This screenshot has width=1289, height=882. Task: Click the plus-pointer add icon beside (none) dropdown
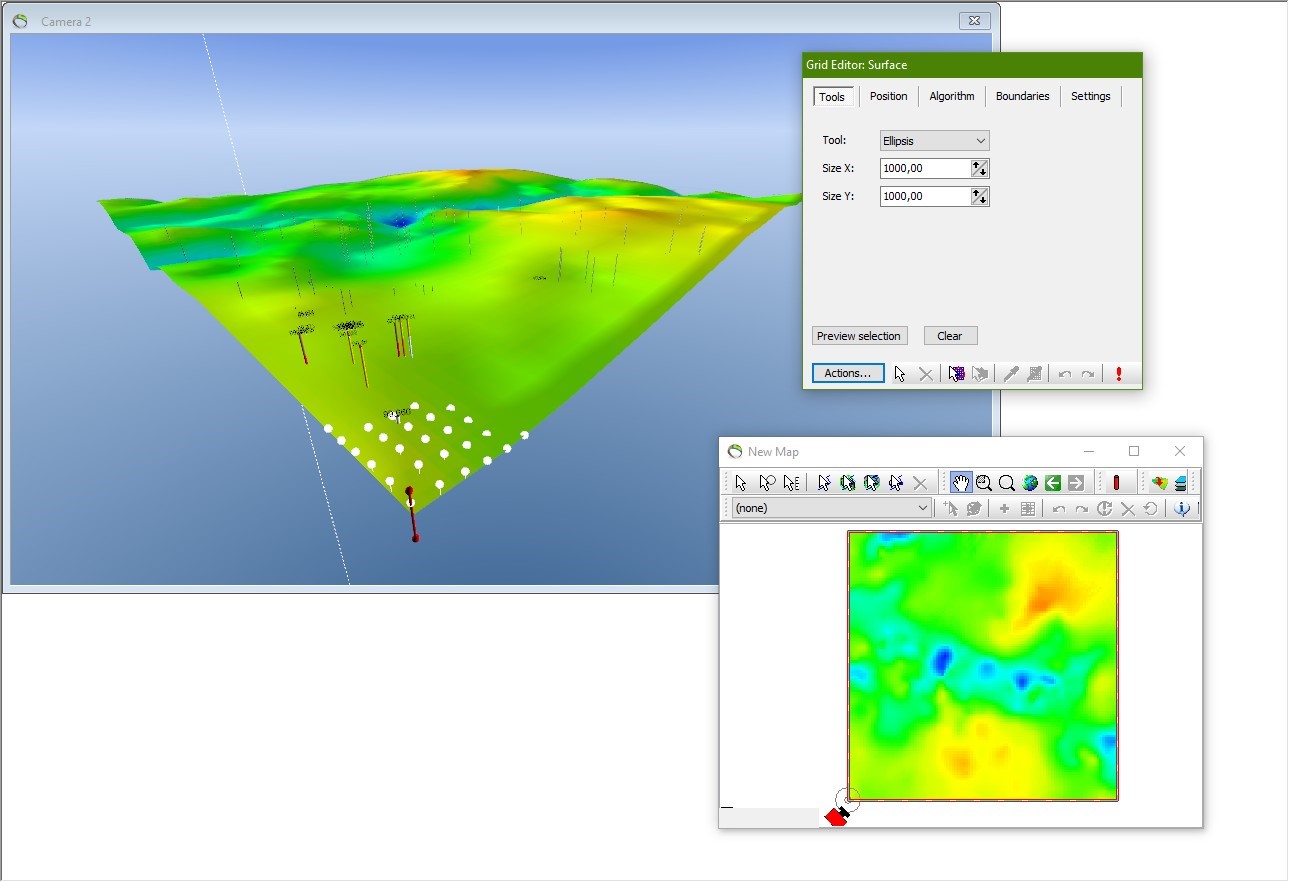[x=950, y=509]
